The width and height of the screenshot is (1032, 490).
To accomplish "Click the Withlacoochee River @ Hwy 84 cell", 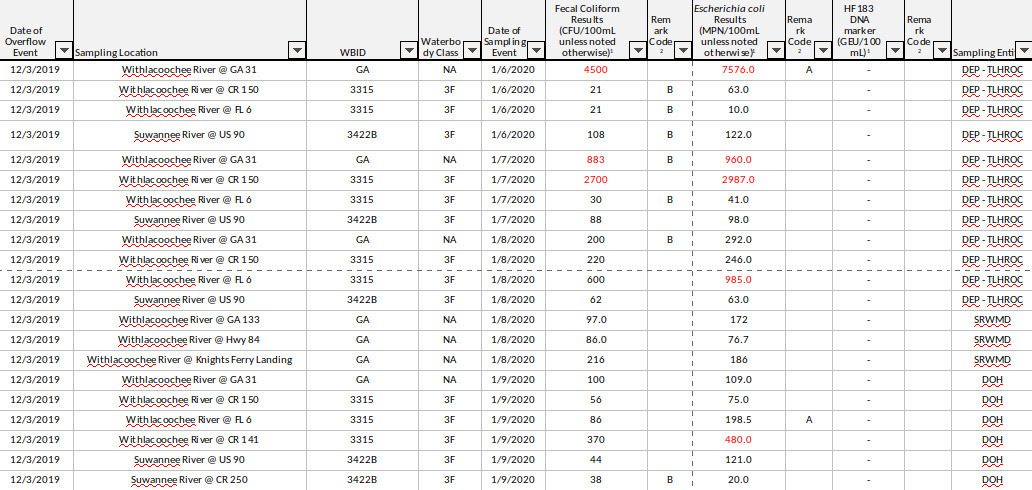I will tap(190, 340).
